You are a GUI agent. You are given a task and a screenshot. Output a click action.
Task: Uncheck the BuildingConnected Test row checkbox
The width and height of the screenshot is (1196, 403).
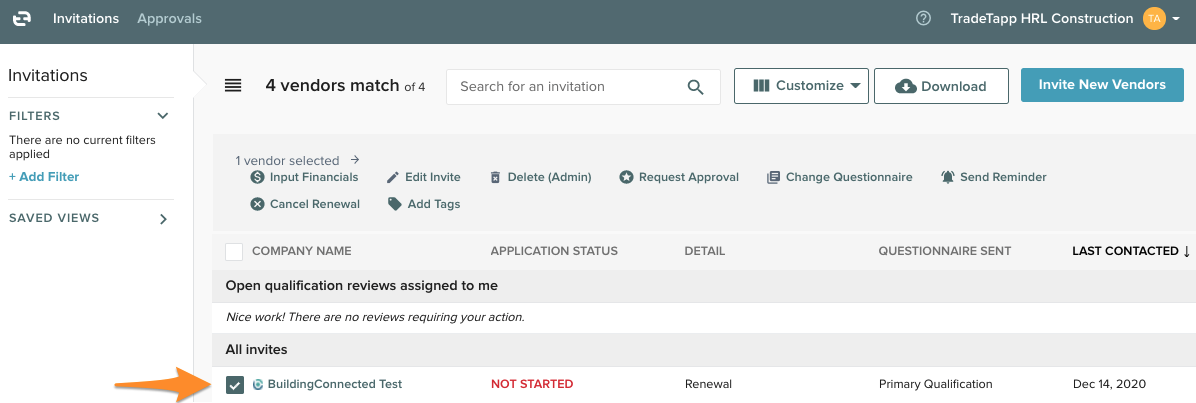(235, 385)
